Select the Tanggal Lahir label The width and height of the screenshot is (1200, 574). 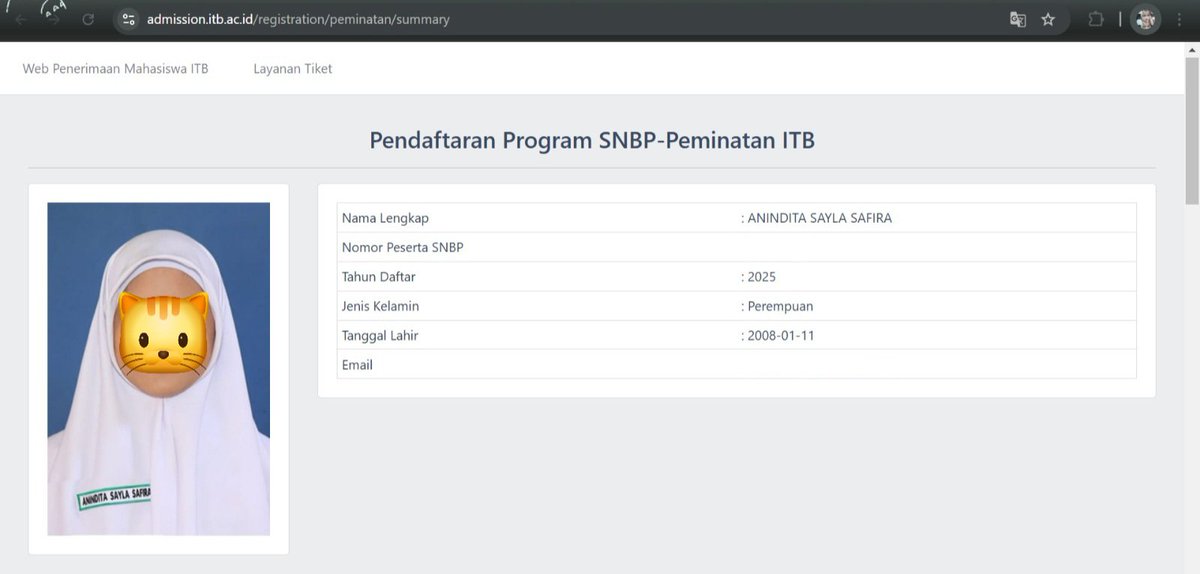pyautogui.click(x=380, y=335)
